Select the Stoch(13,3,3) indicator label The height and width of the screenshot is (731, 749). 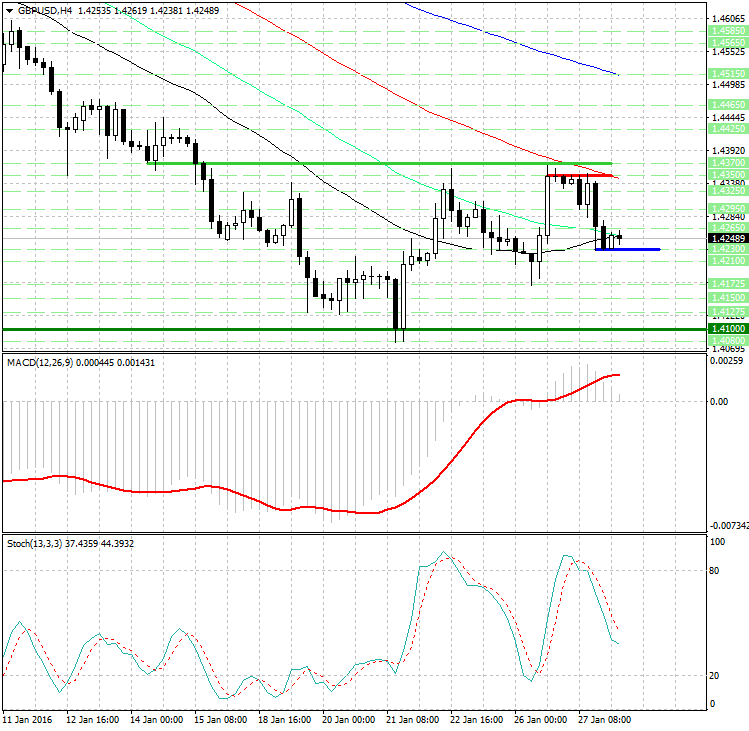[x=34, y=544]
